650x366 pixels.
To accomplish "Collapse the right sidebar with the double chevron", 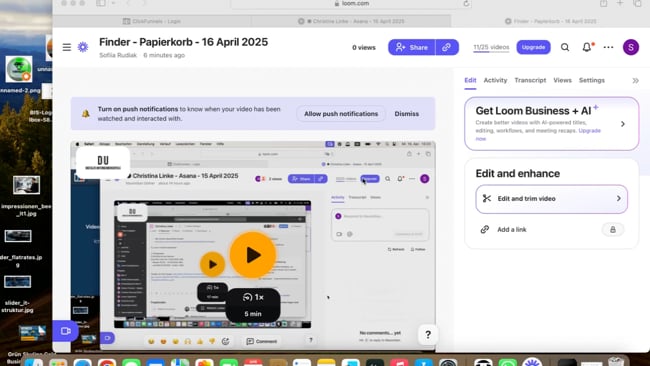I will [635, 80].
